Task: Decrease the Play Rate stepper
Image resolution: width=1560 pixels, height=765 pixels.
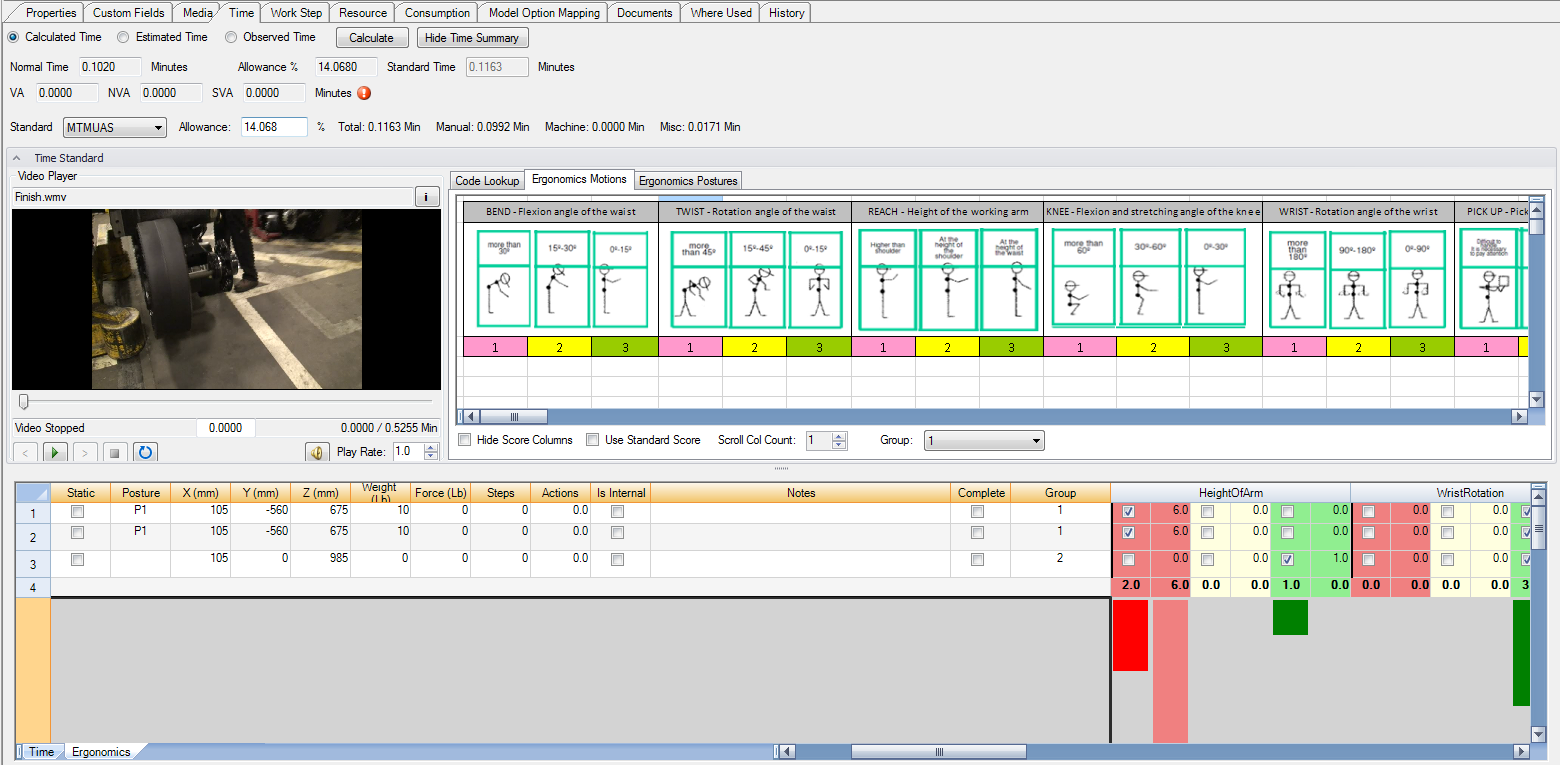Action: pyautogui.click(x=431, y=456)
